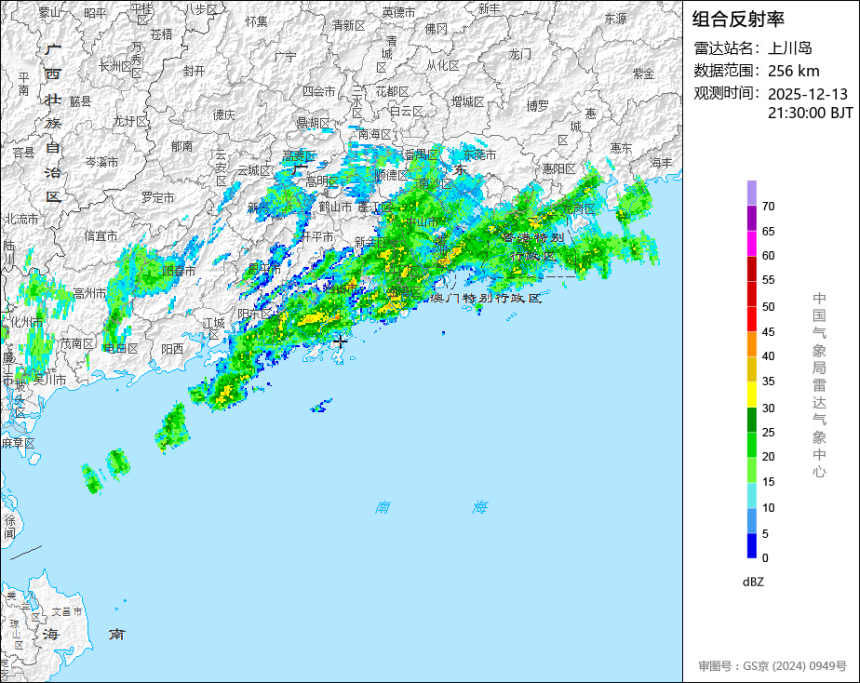Click the 70 dBZ light purple legend swatch
The image size is (860, 683).
(751, 193)
